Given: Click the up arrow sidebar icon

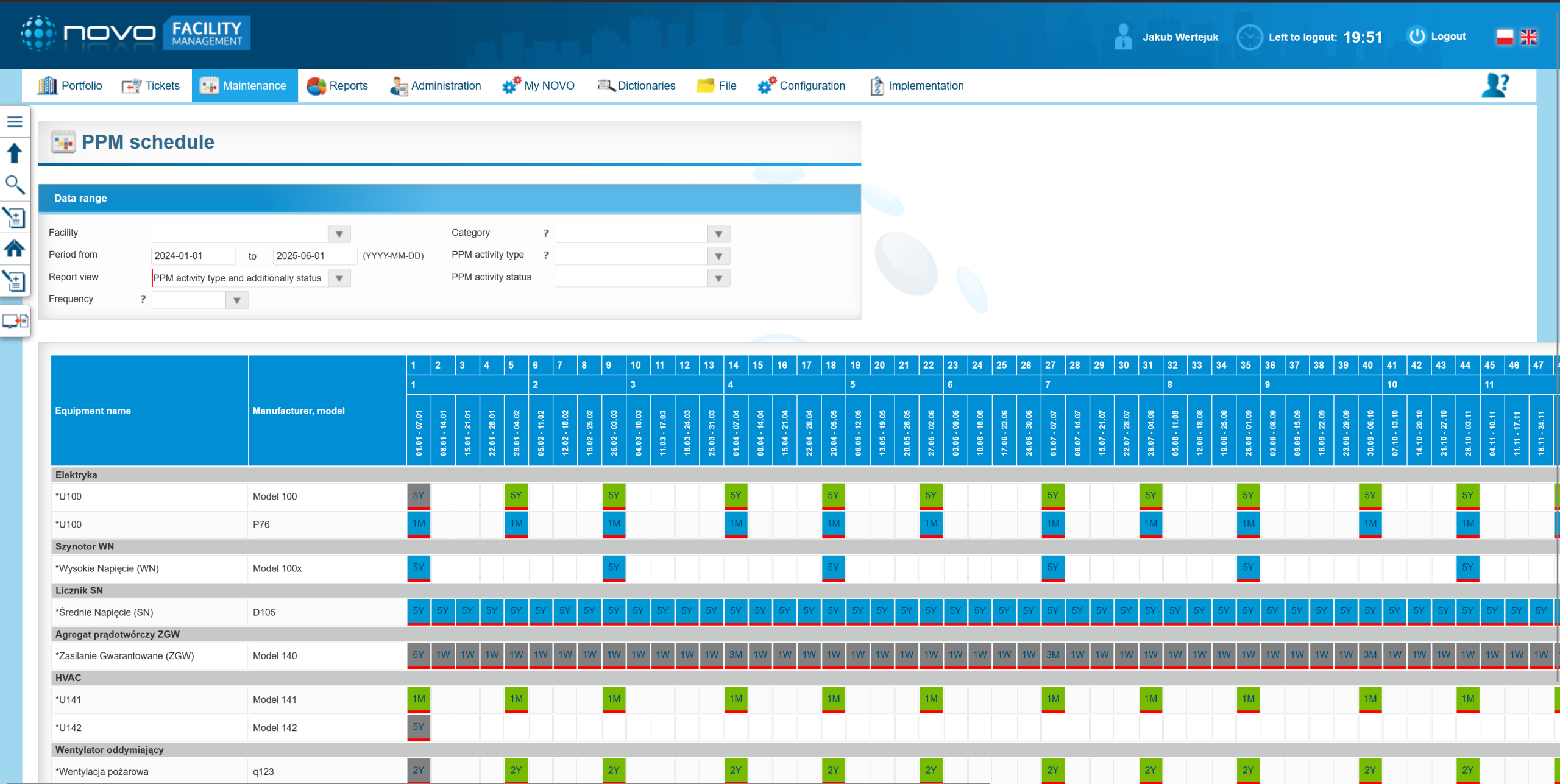Looking at the screenshot, I should click(x=15, y=154).
